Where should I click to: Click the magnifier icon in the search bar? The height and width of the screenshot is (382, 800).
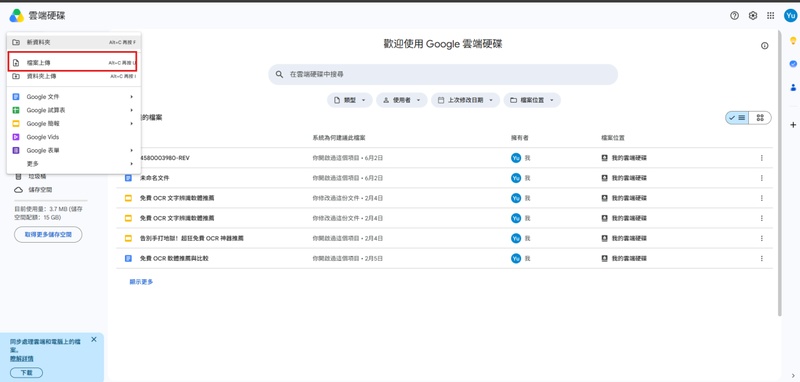279,74
